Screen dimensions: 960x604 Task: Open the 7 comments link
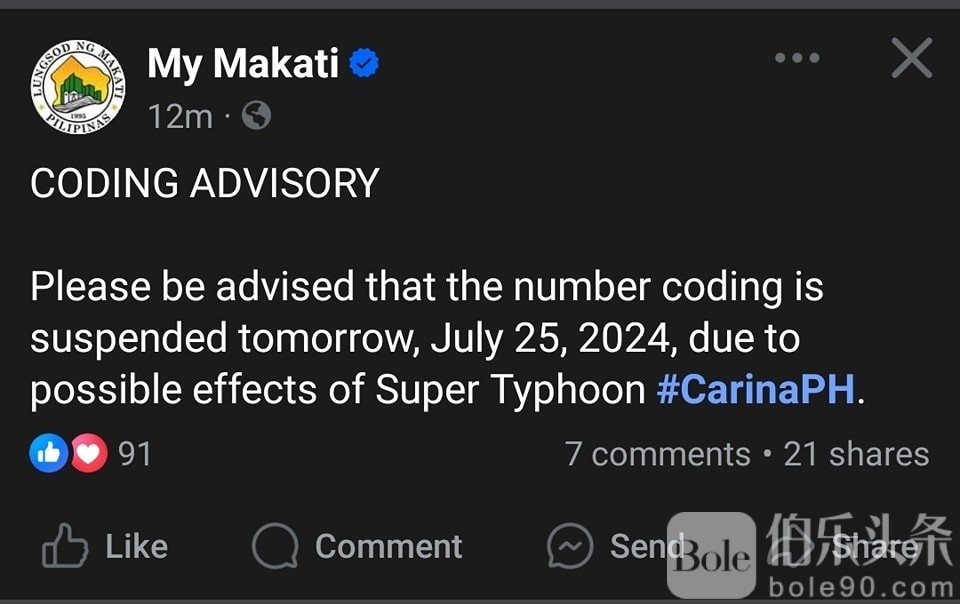click(x=657, y=454)
